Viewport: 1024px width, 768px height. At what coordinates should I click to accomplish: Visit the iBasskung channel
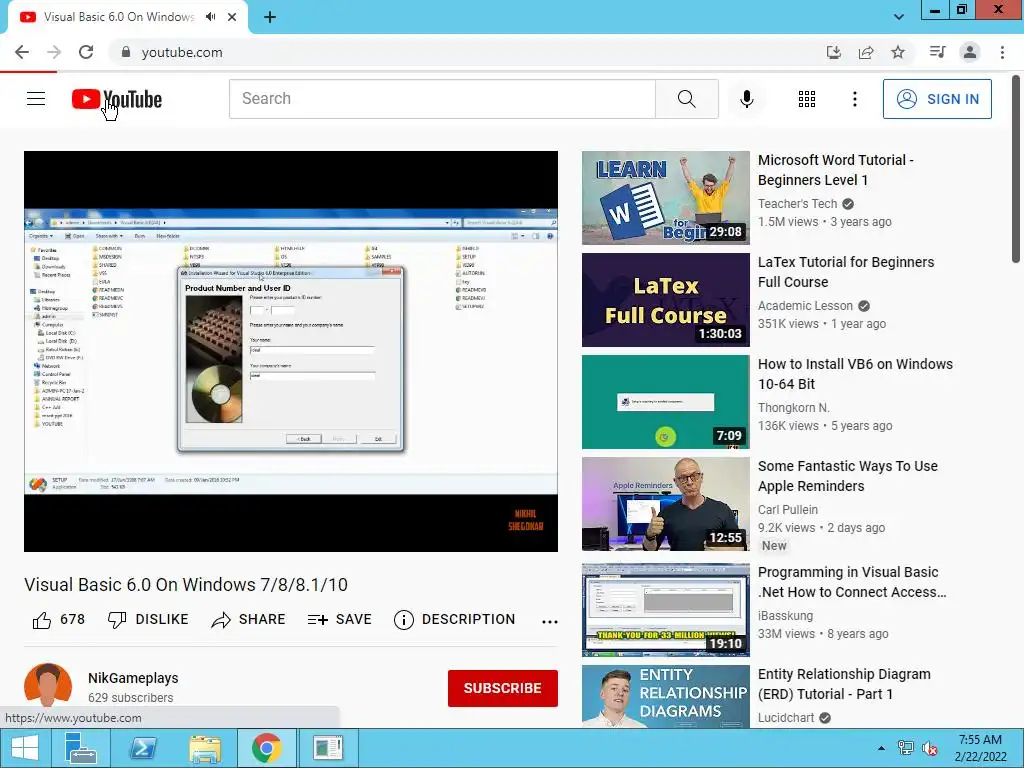(785, 615)
